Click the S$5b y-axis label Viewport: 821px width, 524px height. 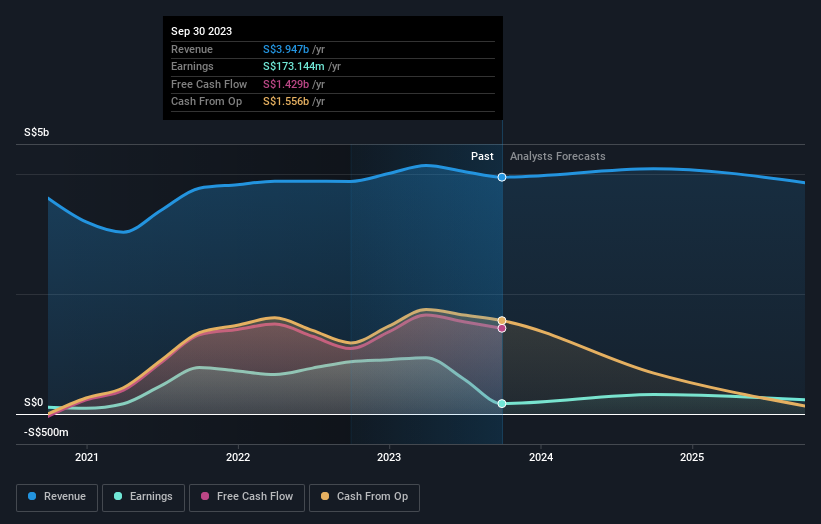pos(37,132)
